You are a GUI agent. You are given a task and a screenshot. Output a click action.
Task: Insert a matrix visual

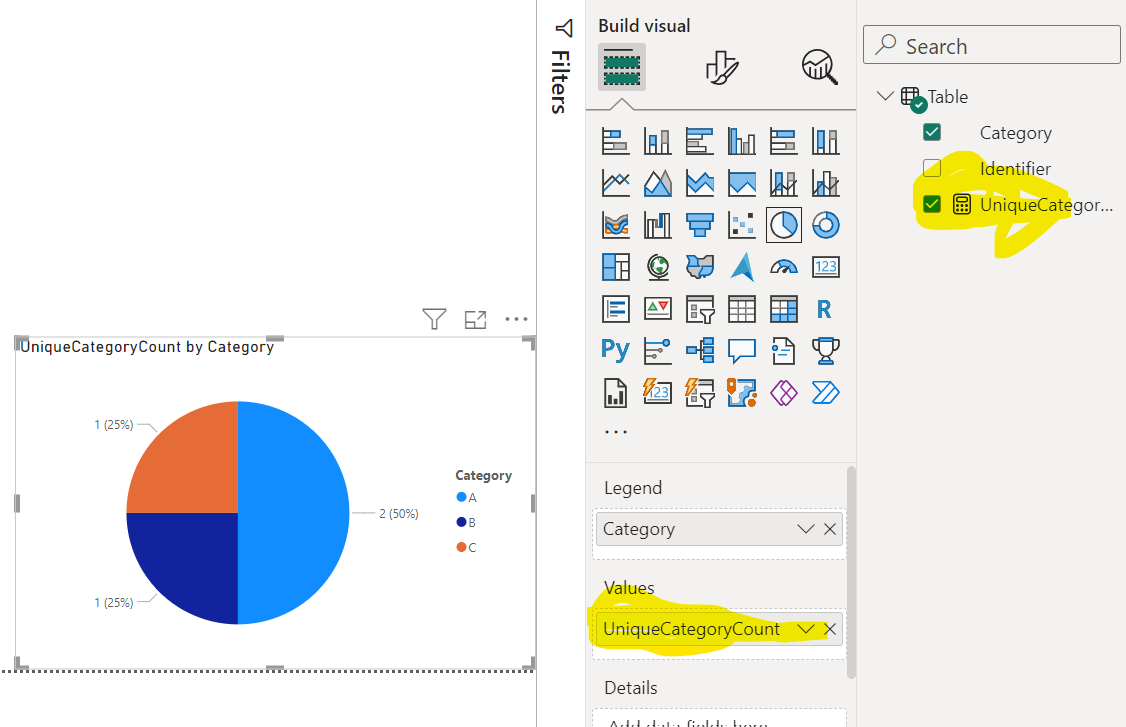point(783,309)
